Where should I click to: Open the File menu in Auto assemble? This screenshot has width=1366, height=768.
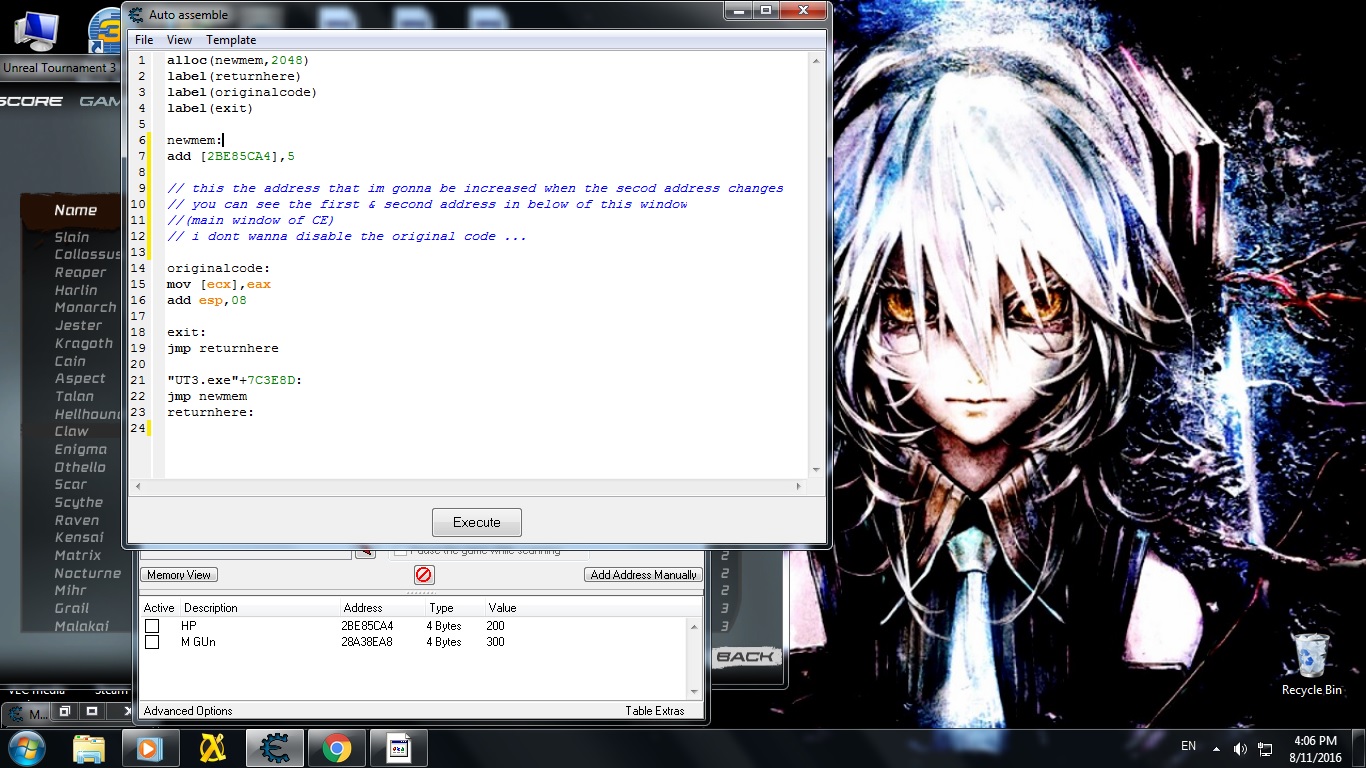tap(144, 40)
